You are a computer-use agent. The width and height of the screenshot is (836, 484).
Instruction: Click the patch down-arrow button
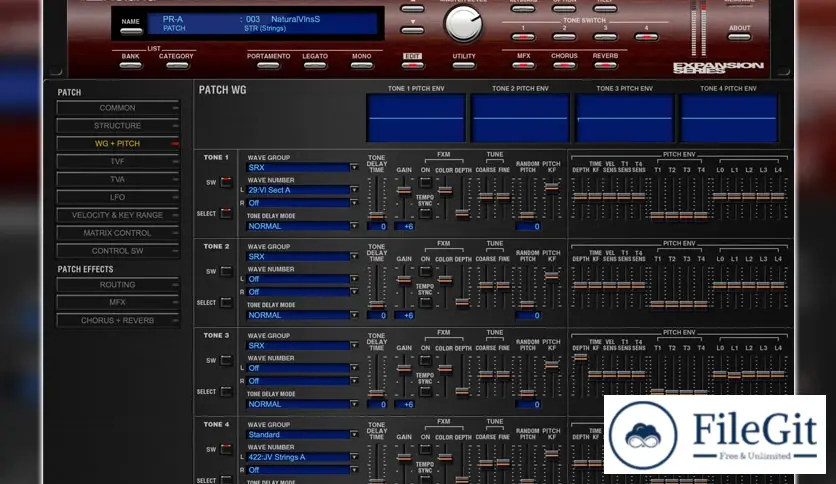pos(412,30)
